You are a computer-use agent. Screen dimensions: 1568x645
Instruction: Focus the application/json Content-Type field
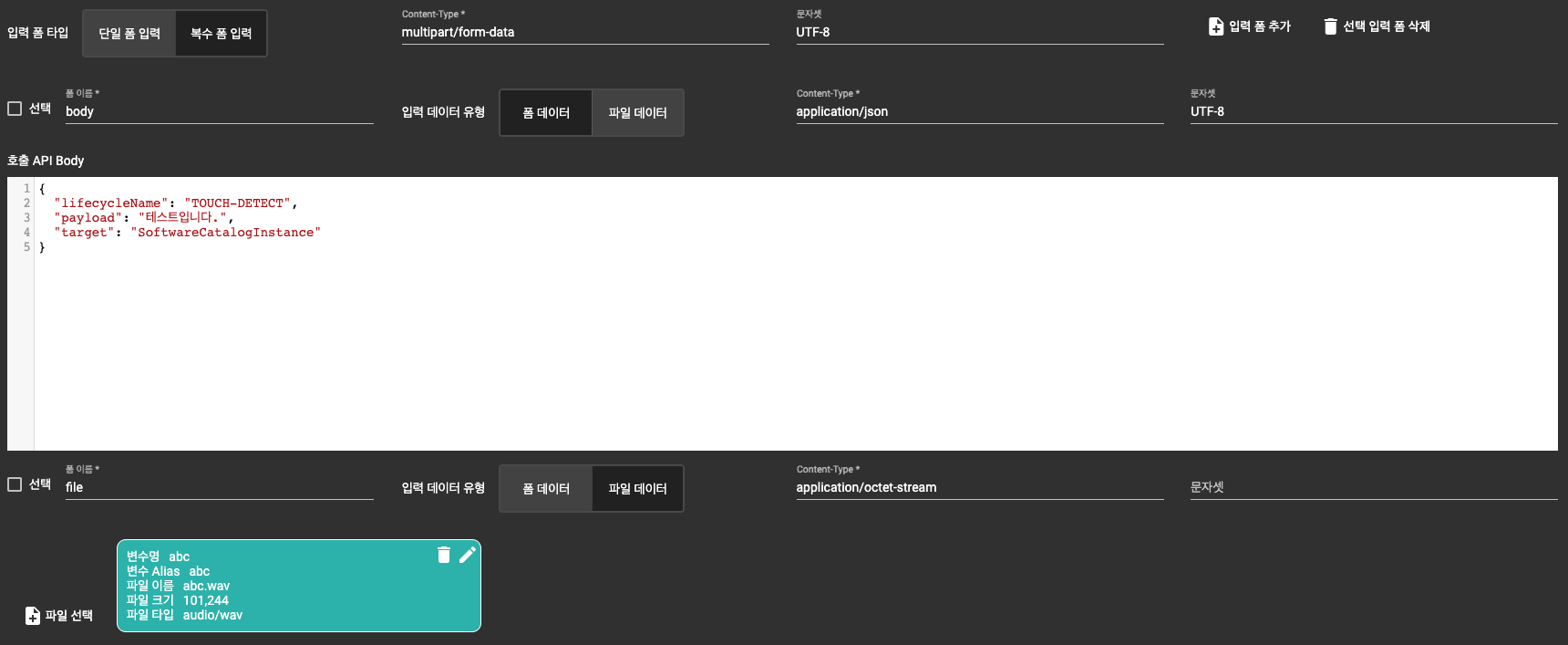click(980, 111)
